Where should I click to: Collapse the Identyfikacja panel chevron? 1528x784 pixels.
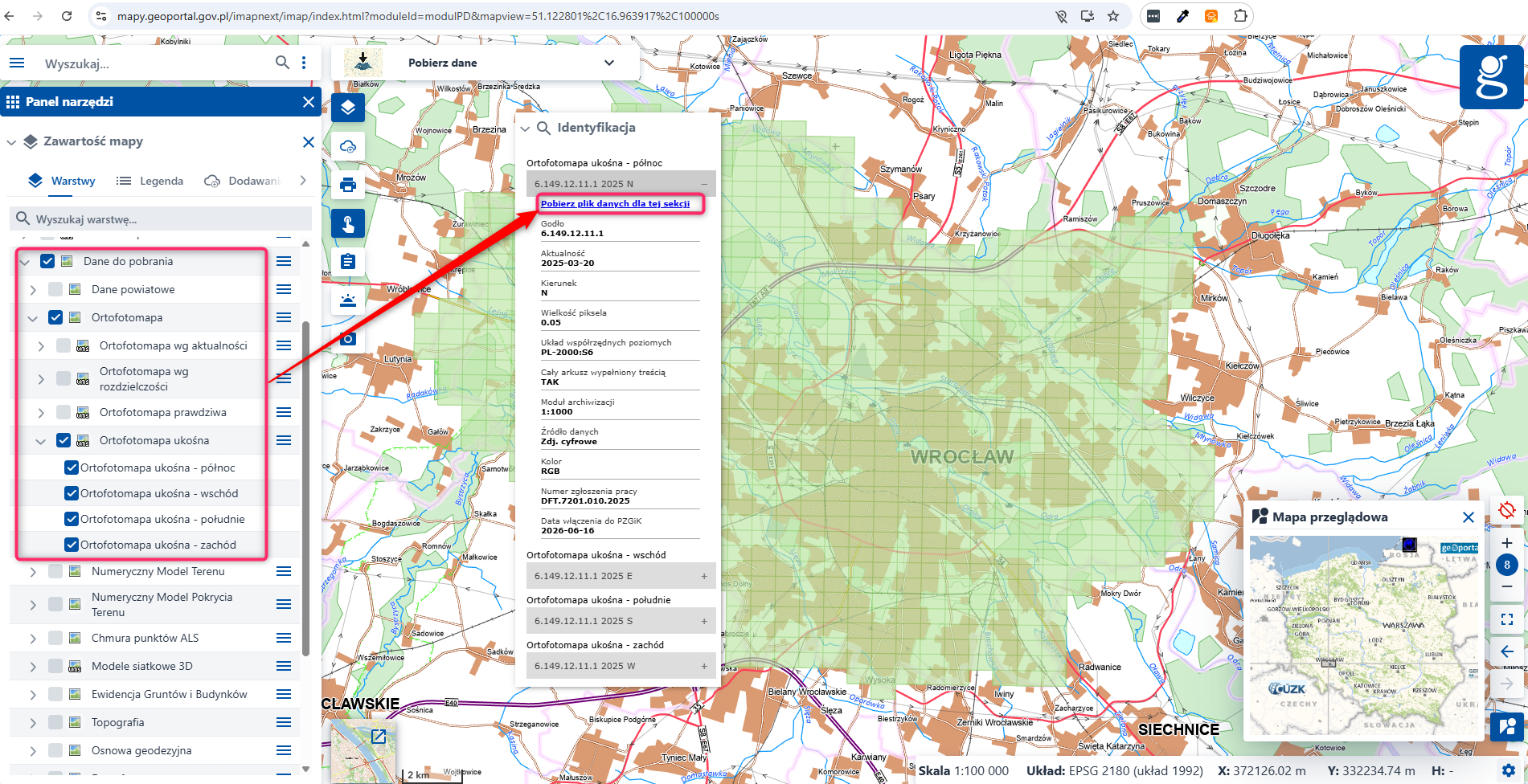525,129
